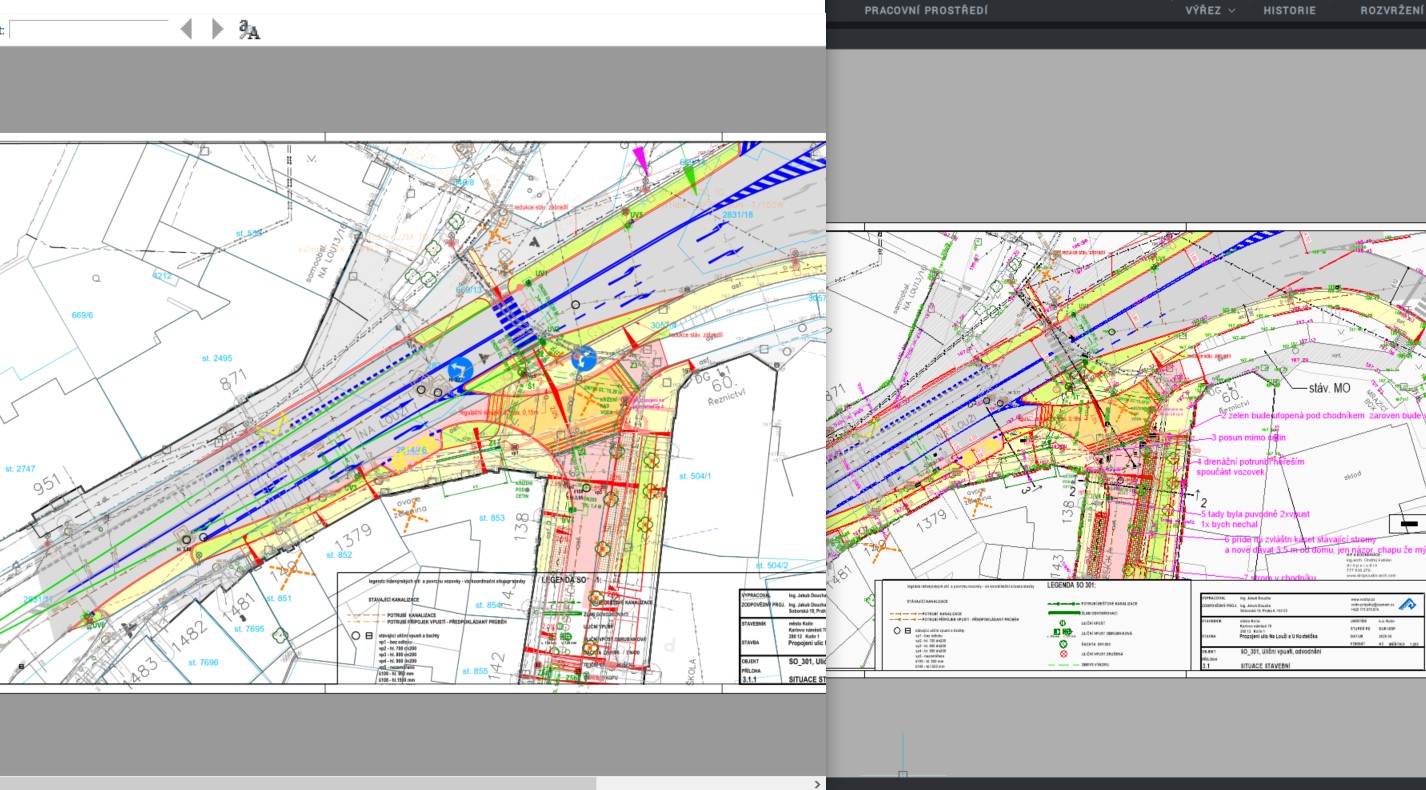Click the search text input field
1426x790 pixels.
coord(88,30)
